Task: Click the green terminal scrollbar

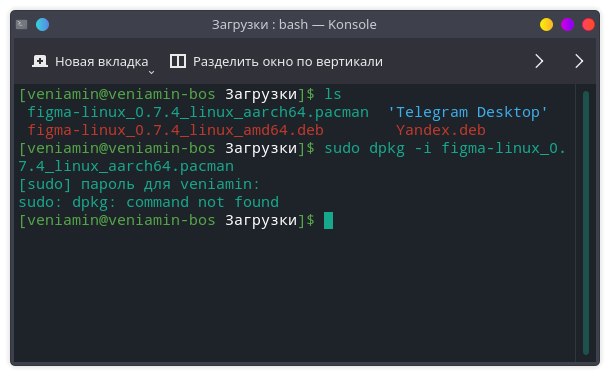Action: click(586, 222)
